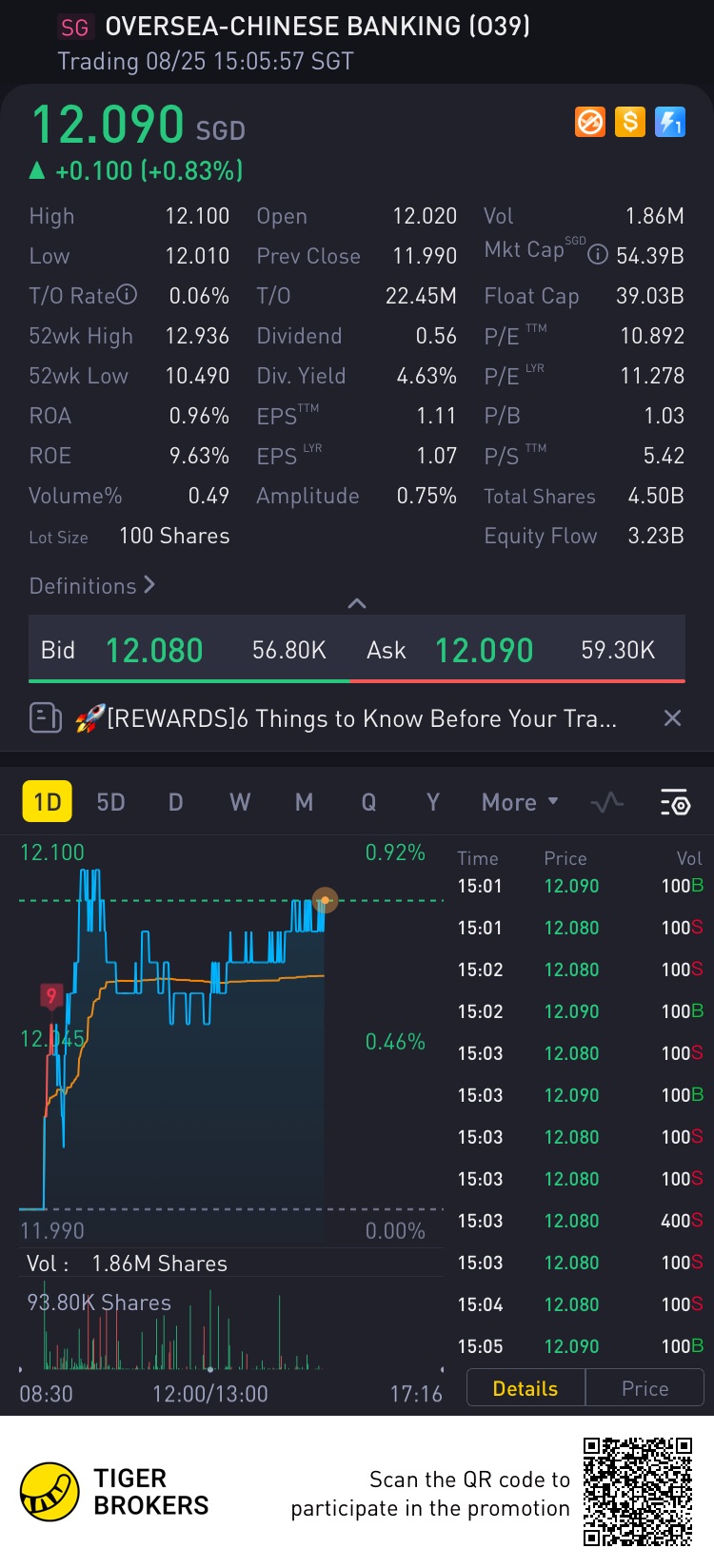Tap the Bid size 56.80K
Viewport: 714px width, 1568px height.
point(289,650)
